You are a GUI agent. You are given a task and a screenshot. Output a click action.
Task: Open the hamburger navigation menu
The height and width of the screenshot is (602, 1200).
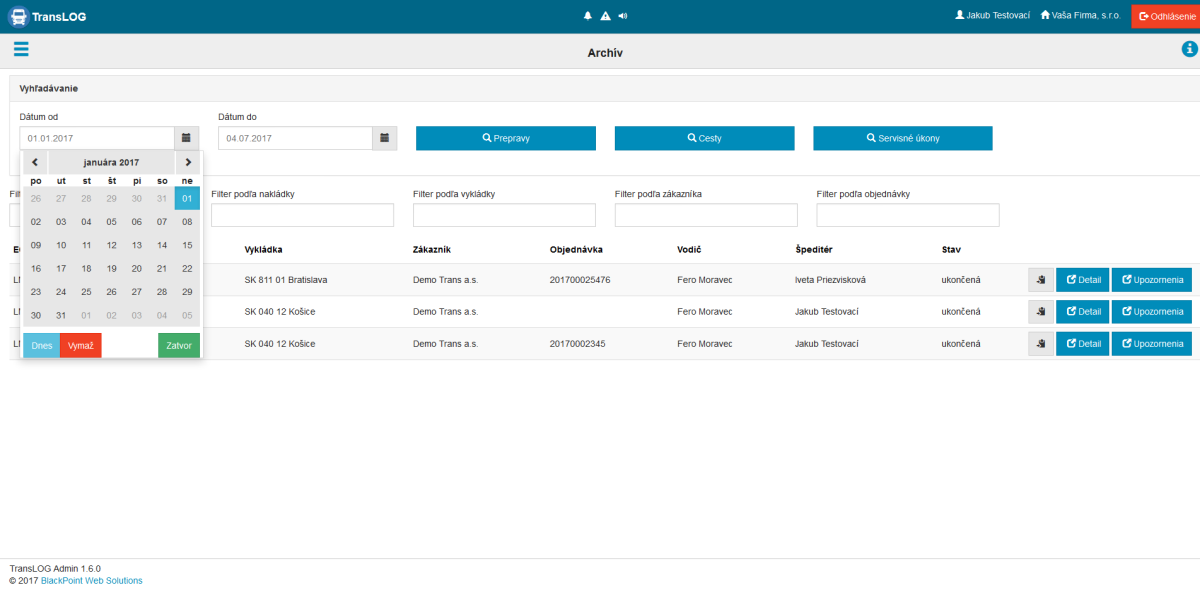(21, 50)
